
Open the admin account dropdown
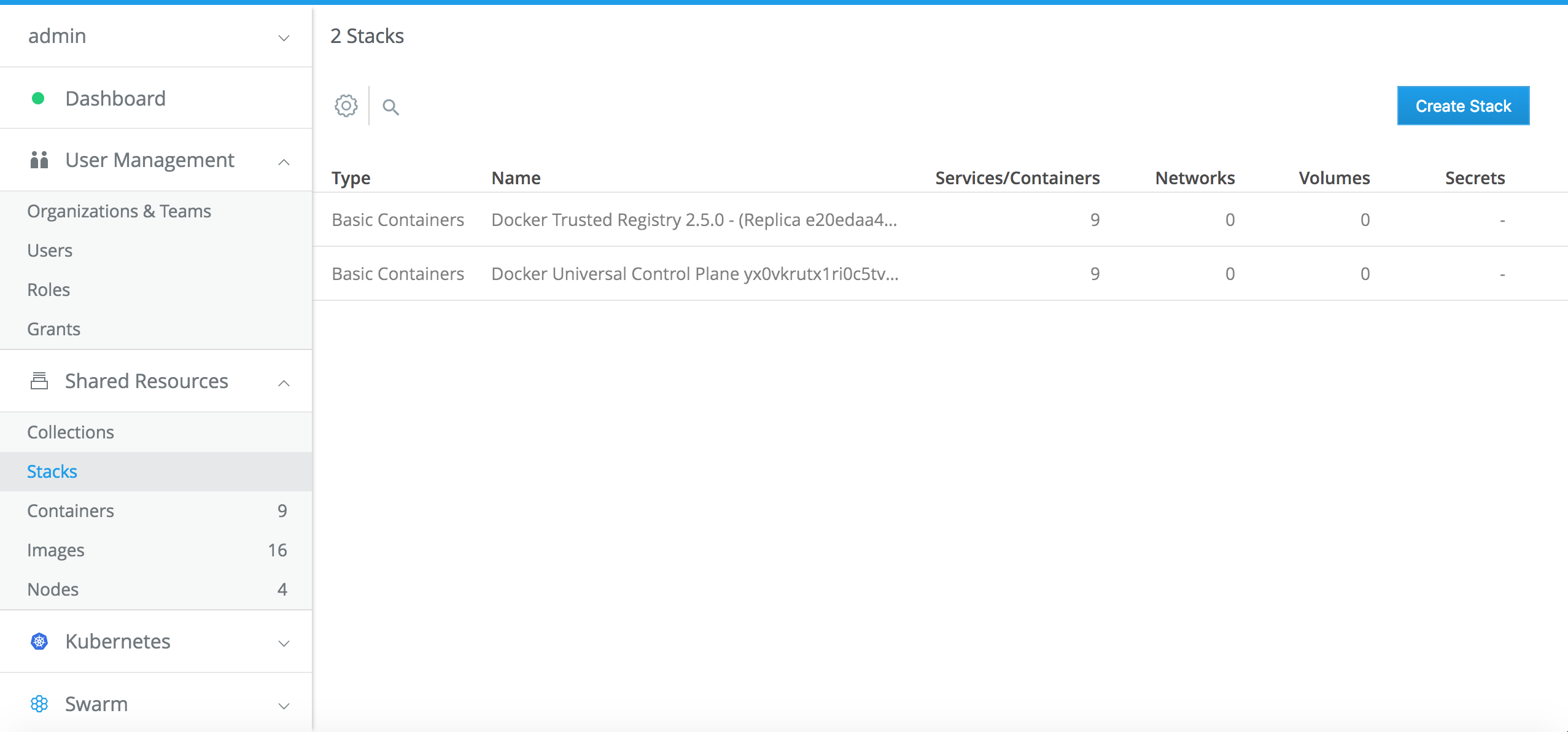[284, 37]
